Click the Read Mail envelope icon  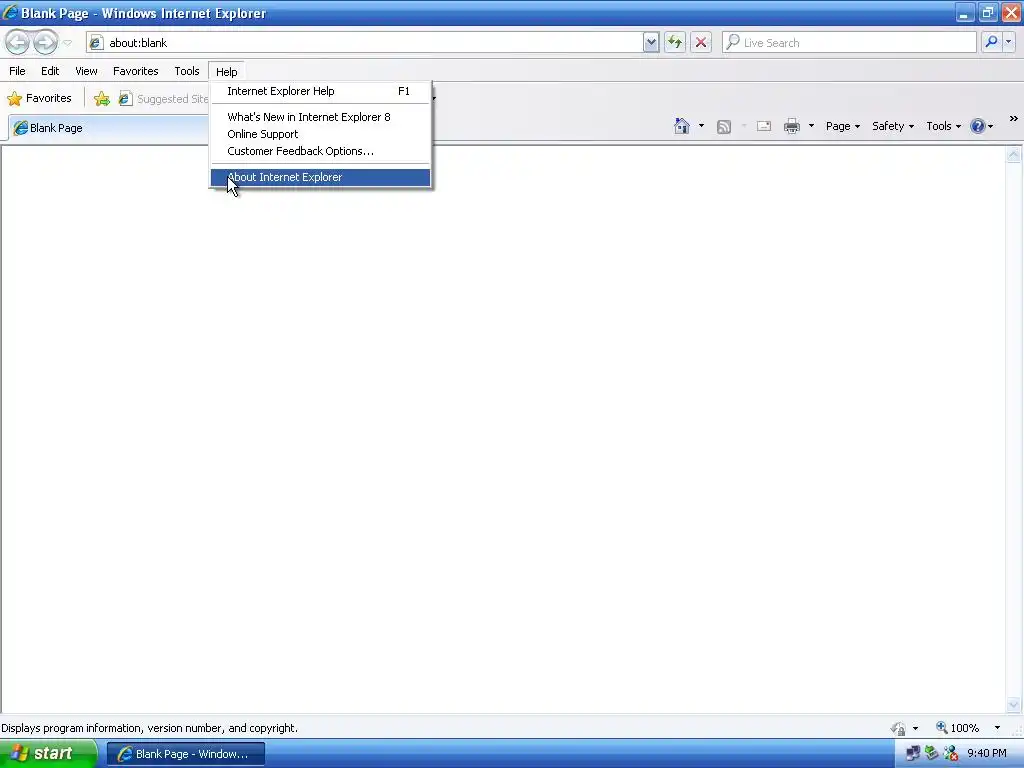(x=763, y=126)
